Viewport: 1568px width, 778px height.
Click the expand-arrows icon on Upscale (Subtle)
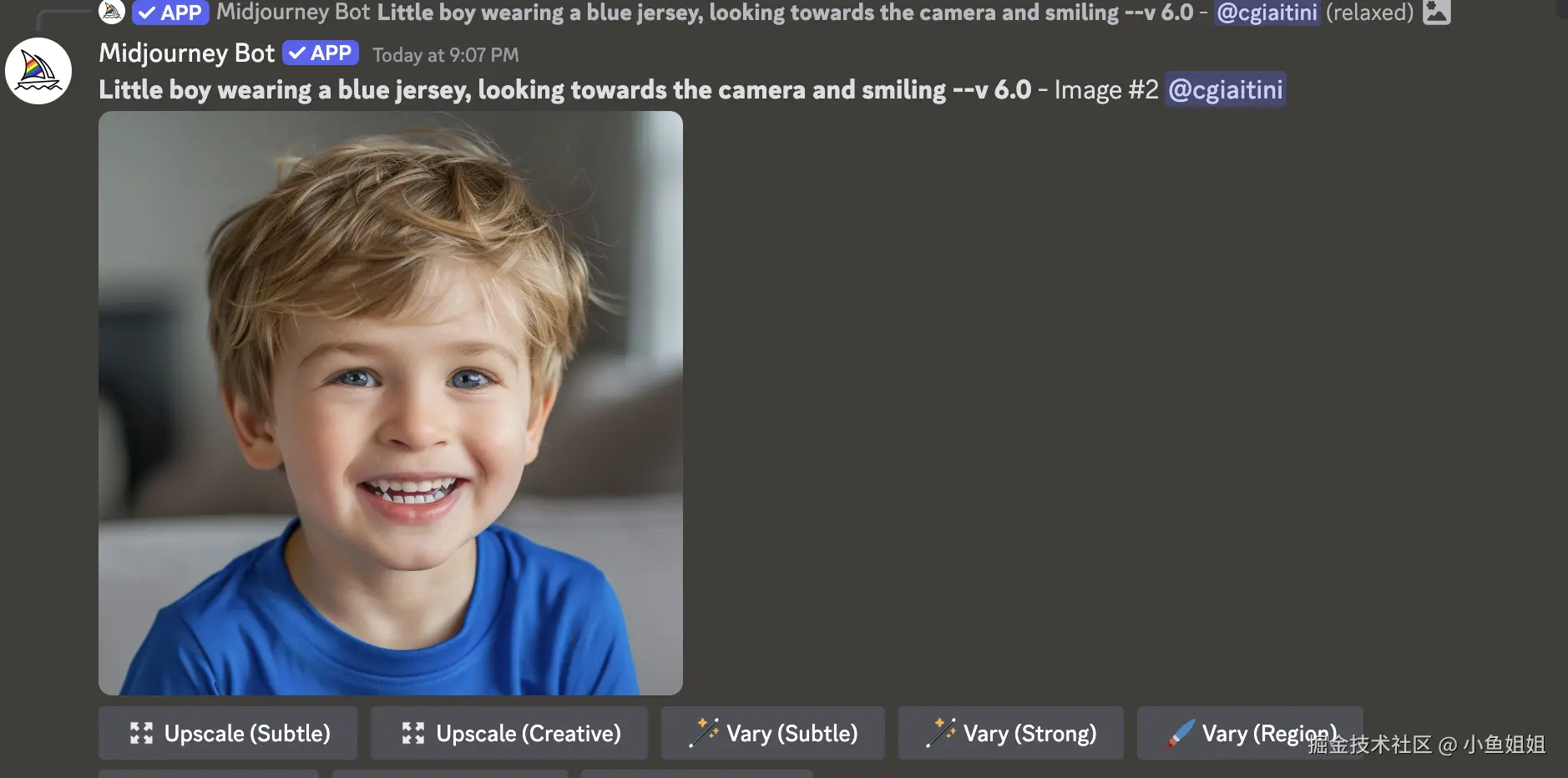[141, 734]
